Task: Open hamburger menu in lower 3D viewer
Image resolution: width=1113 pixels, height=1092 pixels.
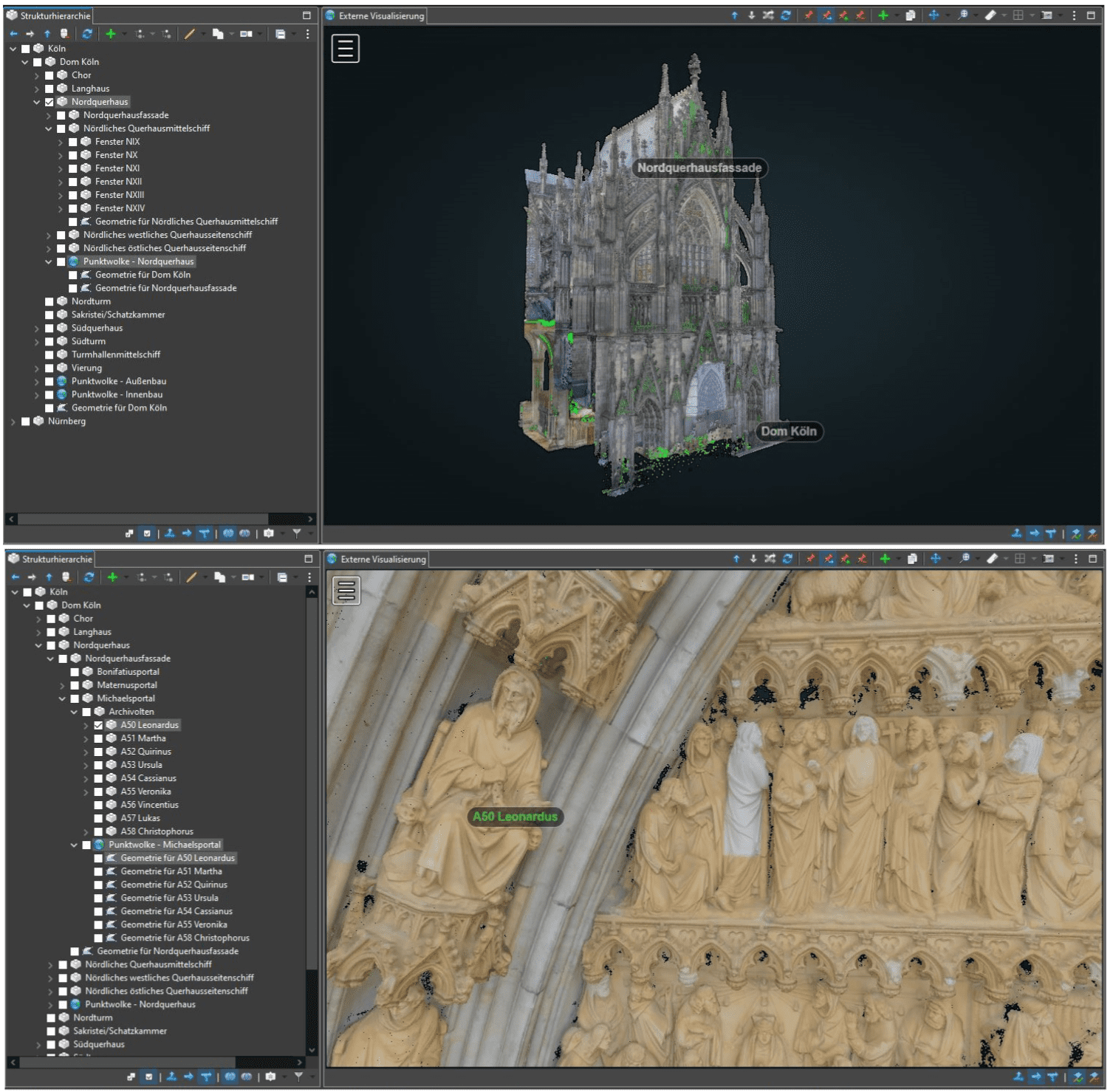Action: pos(346,591)
